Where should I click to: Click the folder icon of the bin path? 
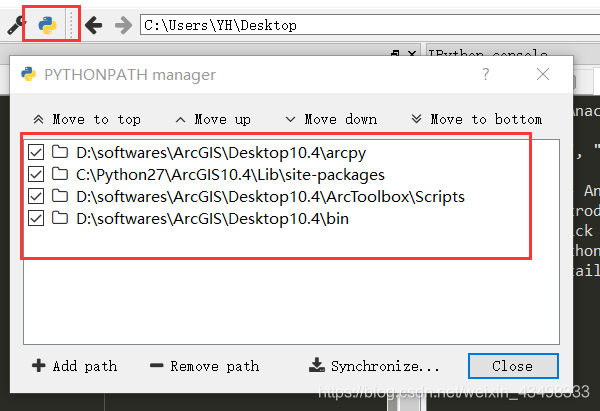point(60,218)
